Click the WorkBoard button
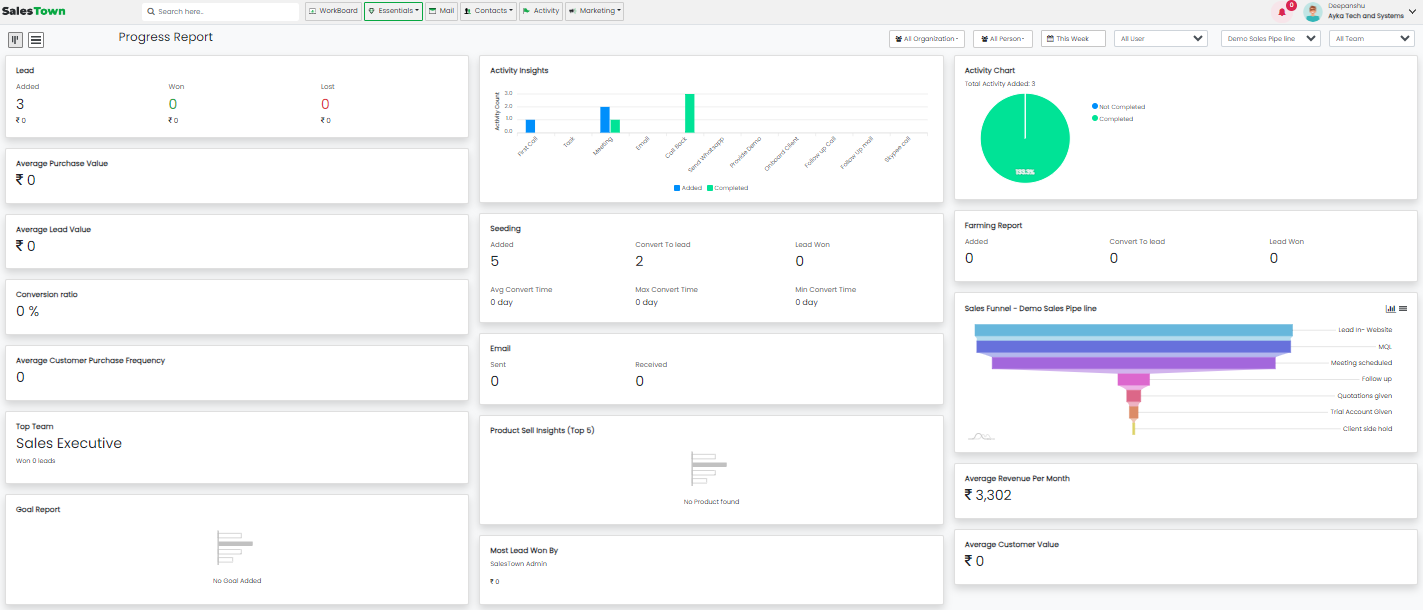 332,11
